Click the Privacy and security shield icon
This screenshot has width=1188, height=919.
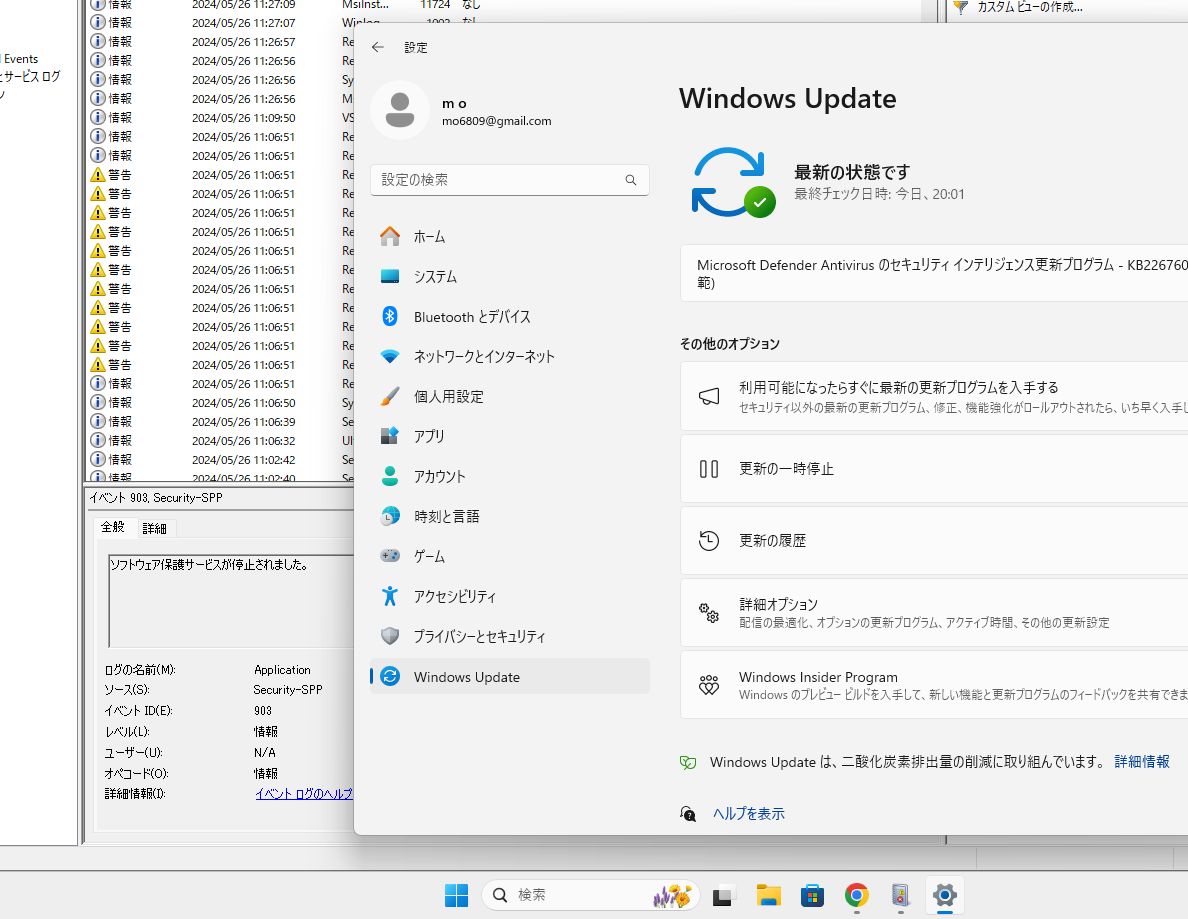click(x=390, y=636)
